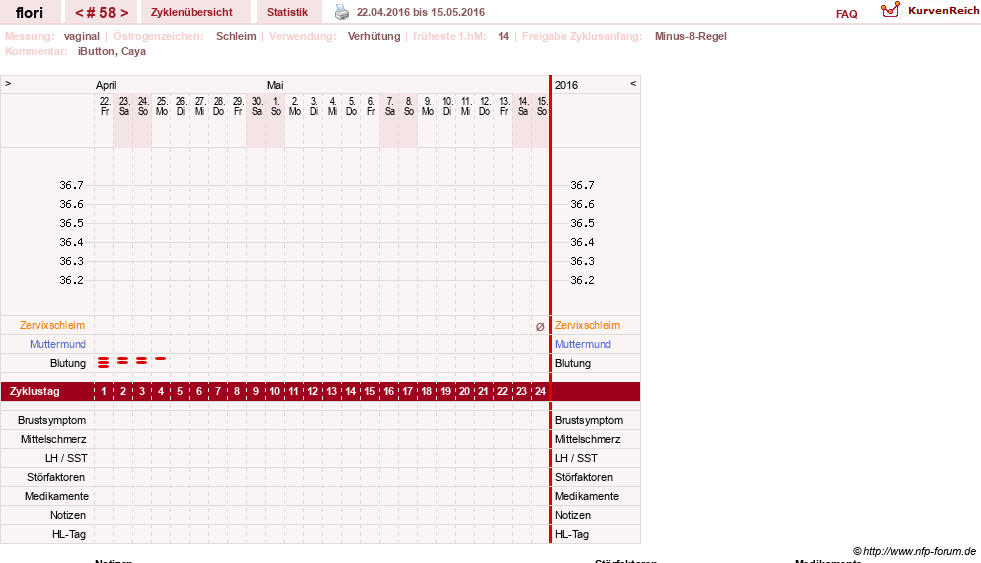Open the nfp-forum.de copyright link

pos(915,551)
